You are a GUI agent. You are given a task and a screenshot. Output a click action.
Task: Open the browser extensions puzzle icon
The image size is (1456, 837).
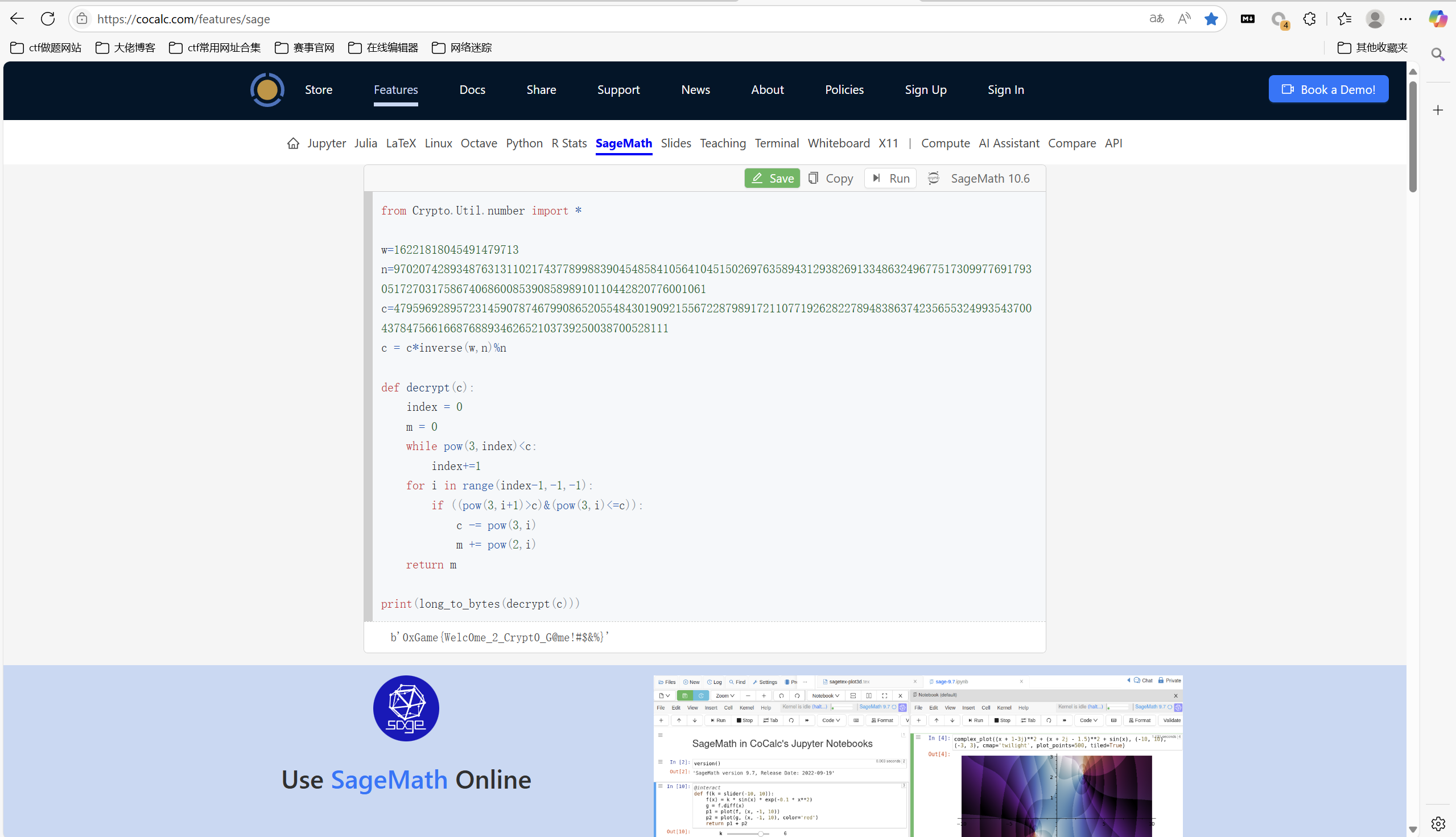(1309, 19)
